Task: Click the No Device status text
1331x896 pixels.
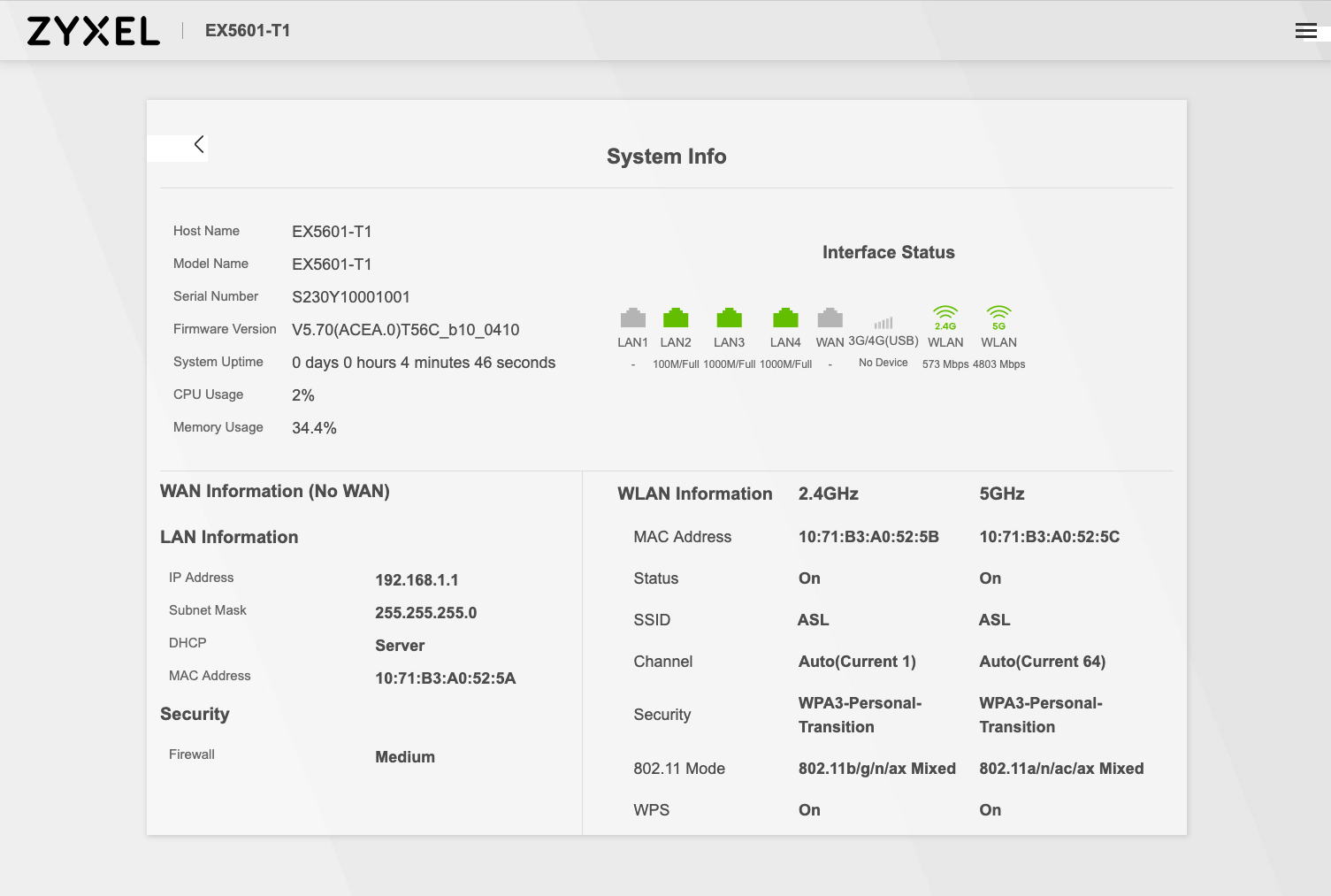Action: (x=884, y=363)
